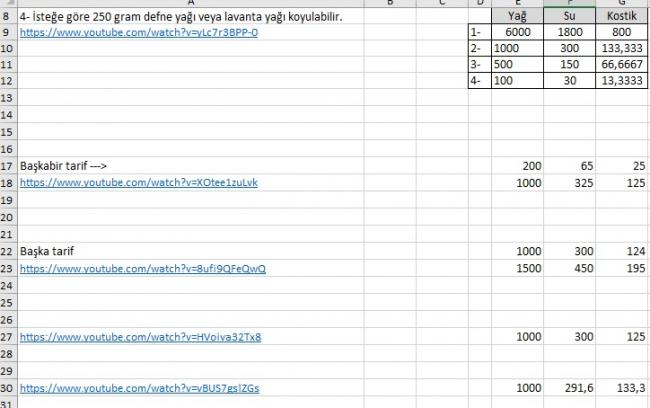Select the cell labeled '2-'
650x408 pixels.
(x=480, y=48)
